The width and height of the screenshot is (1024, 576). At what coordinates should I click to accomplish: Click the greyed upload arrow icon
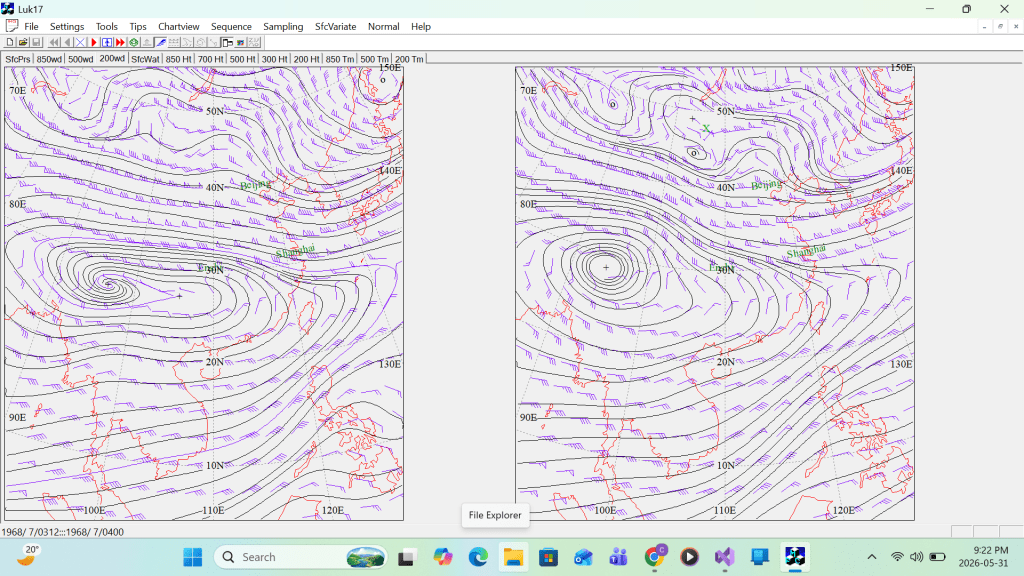(147, 42)
